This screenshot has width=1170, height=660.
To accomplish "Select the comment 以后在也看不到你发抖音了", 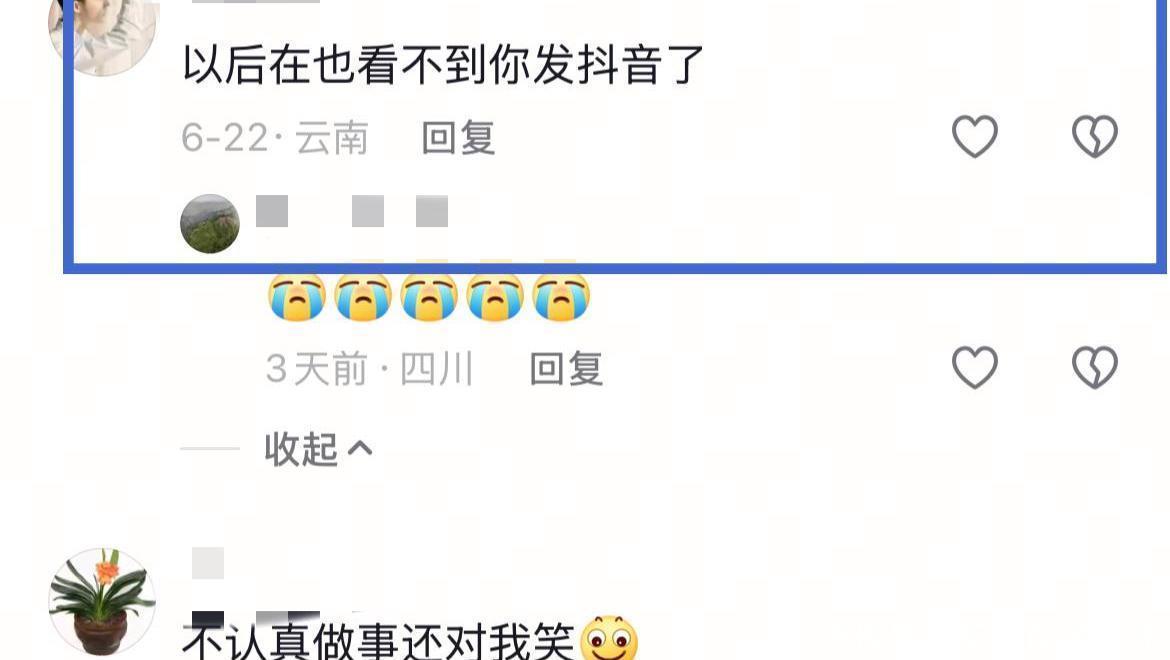I will point(443,65).
